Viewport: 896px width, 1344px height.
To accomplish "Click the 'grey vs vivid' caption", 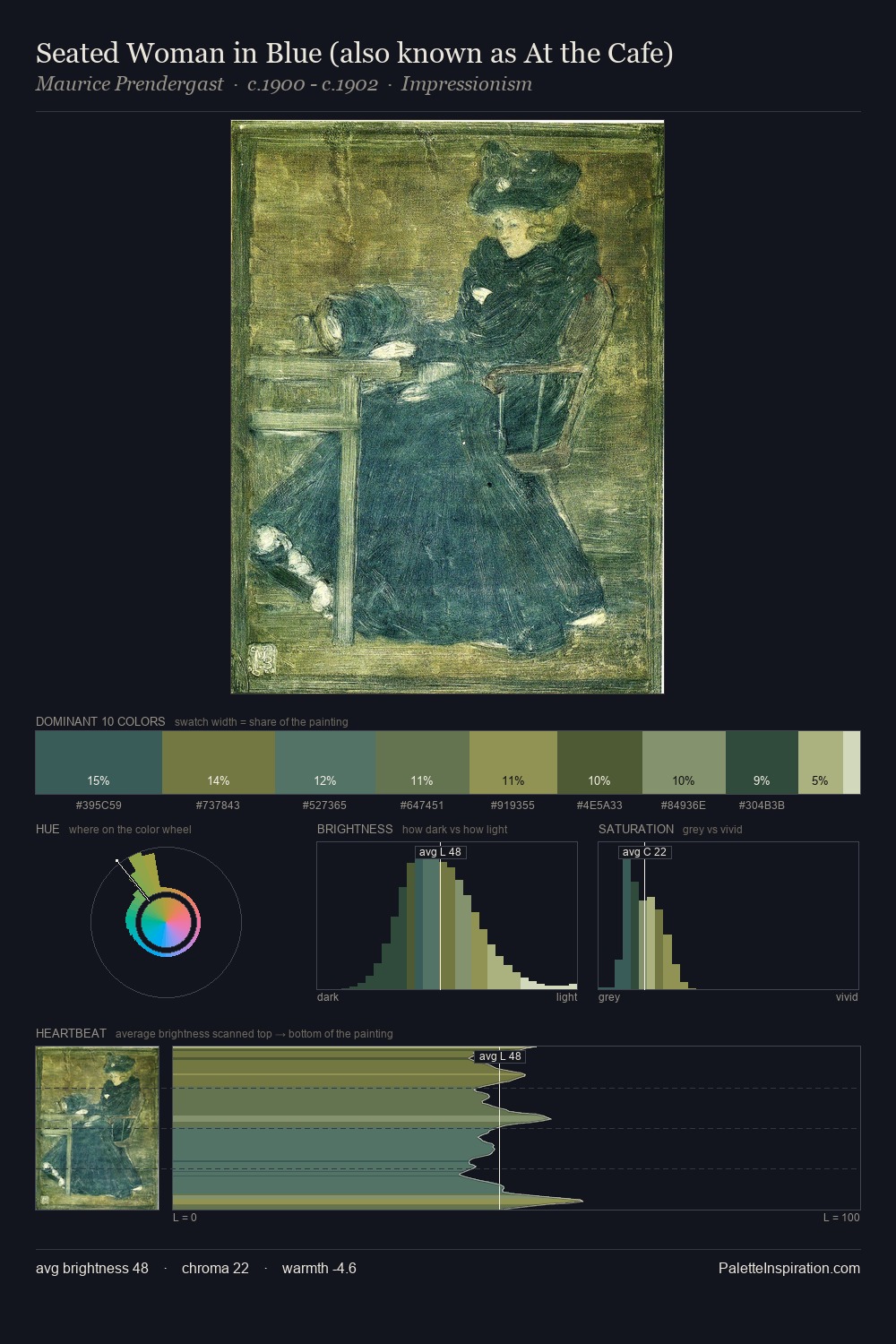I will tap(712, 830).
